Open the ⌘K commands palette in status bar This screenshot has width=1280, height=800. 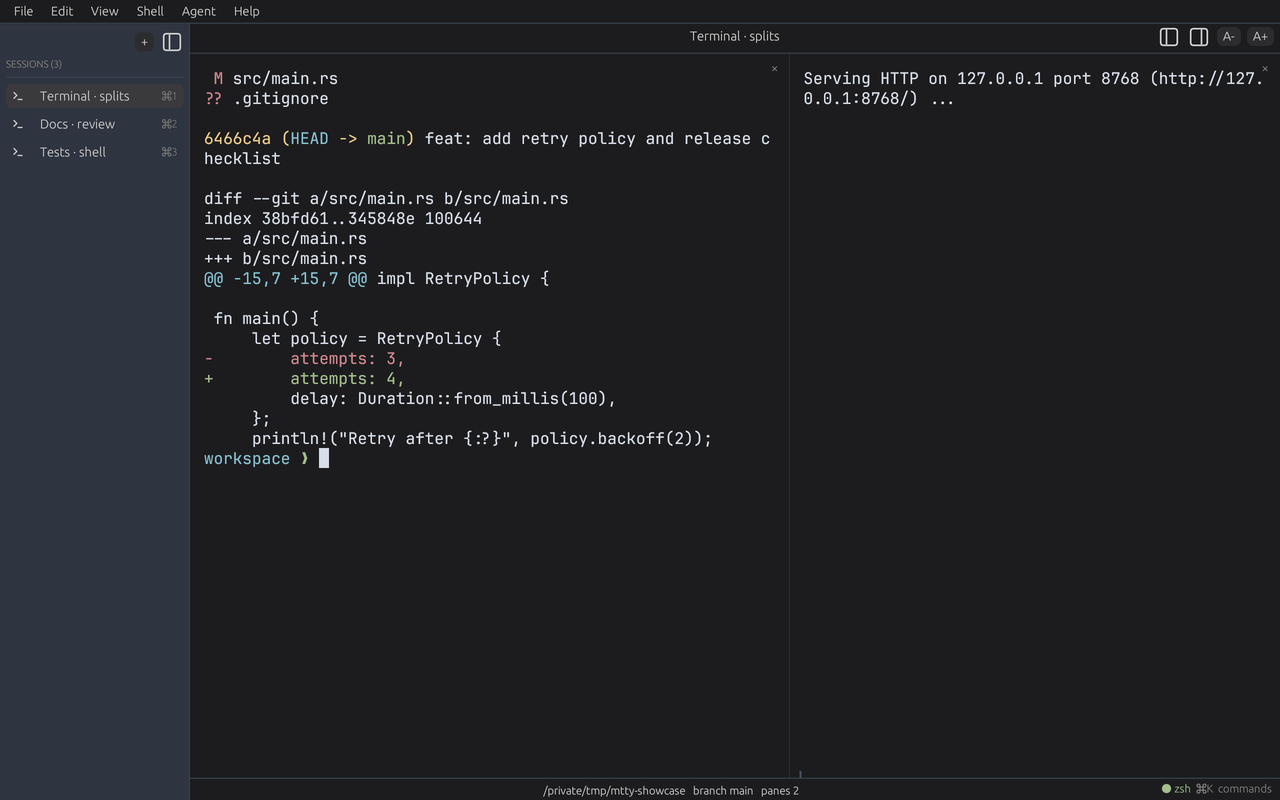click(x=1234, y=789)
